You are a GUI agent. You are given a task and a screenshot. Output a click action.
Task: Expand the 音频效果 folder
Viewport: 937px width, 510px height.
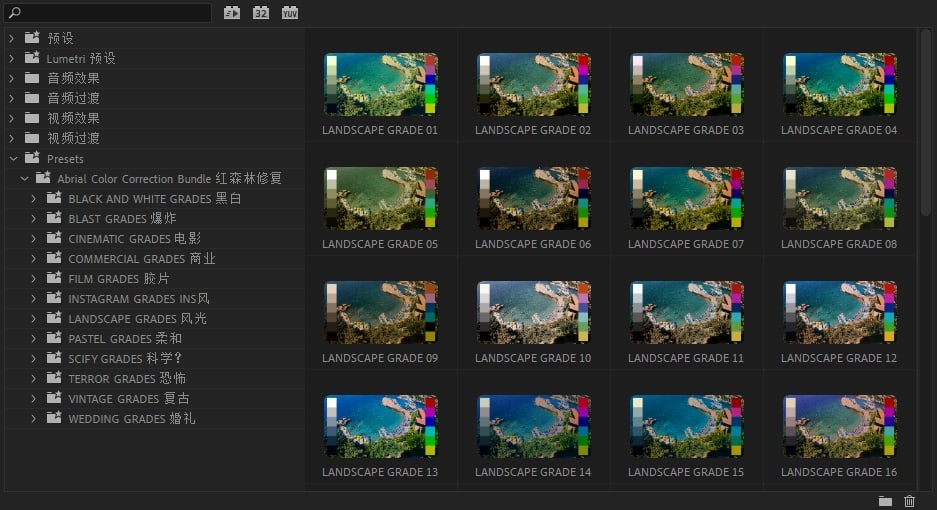(11, 78)
